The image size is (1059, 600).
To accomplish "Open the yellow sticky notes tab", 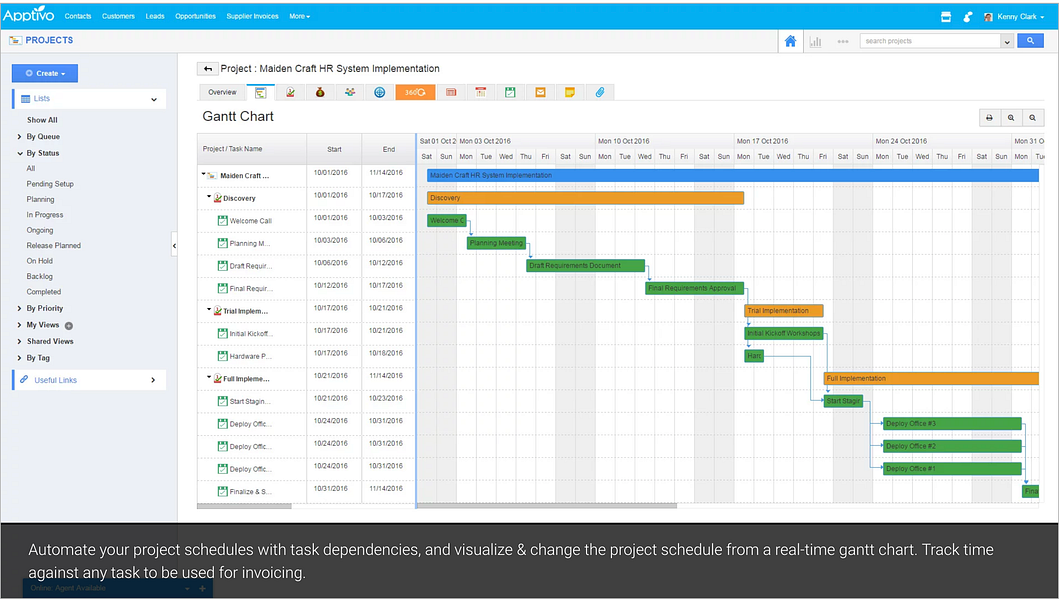I will (x=570, y=93).
